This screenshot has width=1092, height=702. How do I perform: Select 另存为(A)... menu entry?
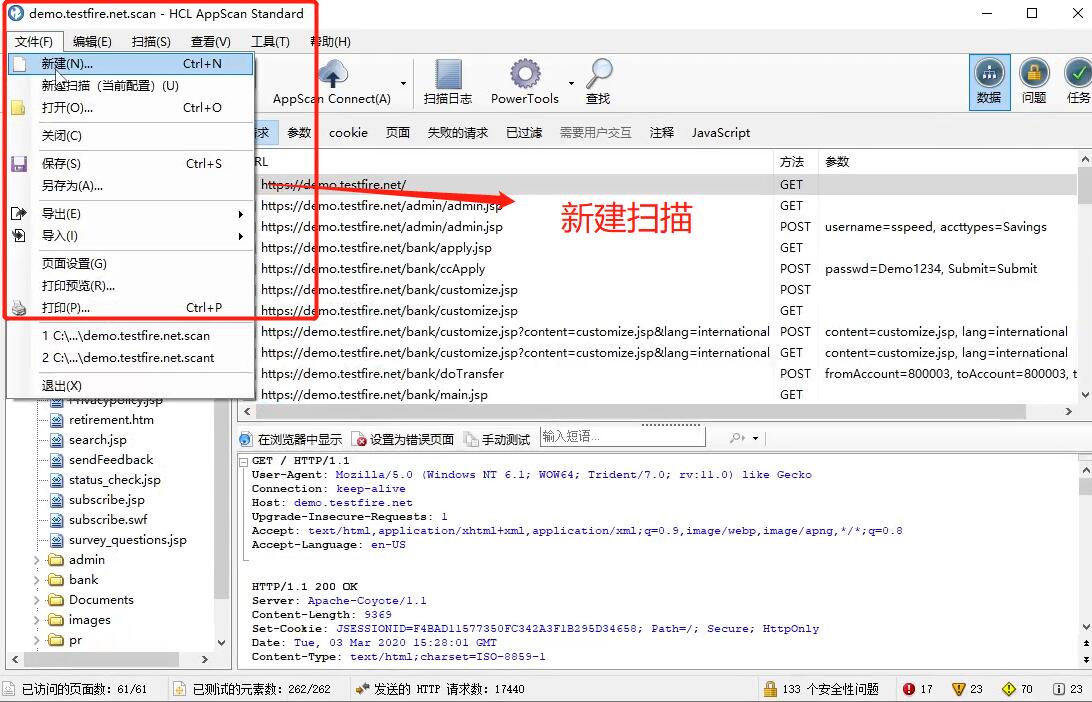131,186
